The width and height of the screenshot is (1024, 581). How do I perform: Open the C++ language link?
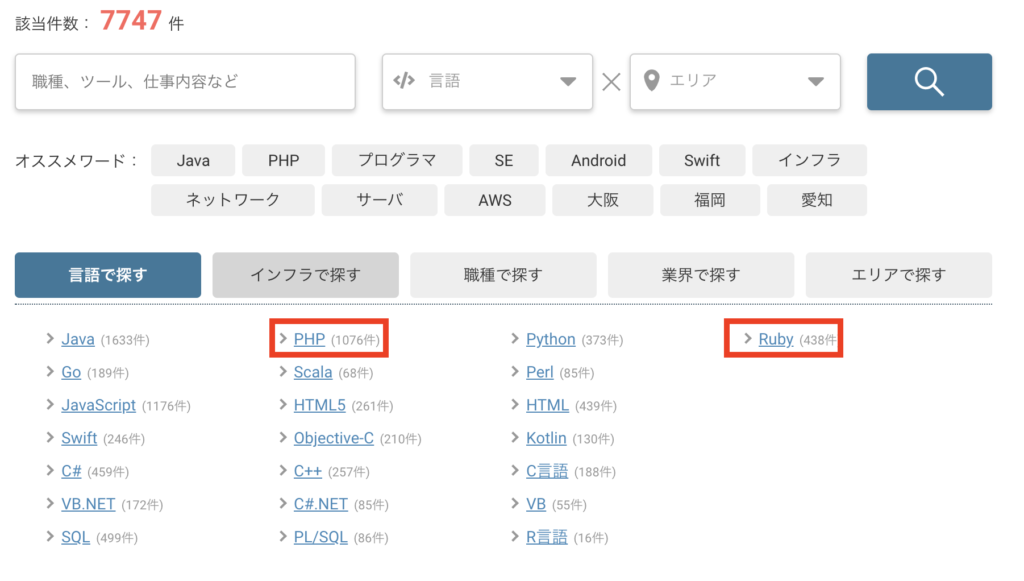pos(308,471)
